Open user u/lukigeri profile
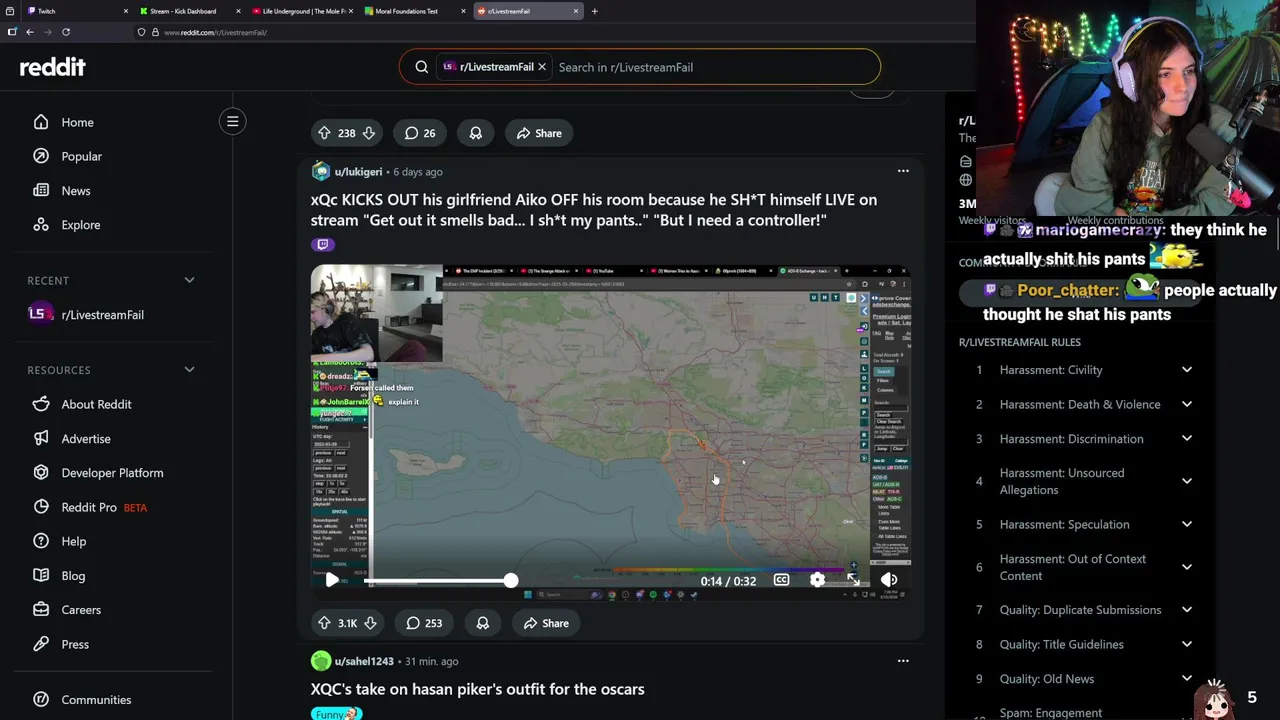Screen dimensions: 1280x720 coord(358,171)
